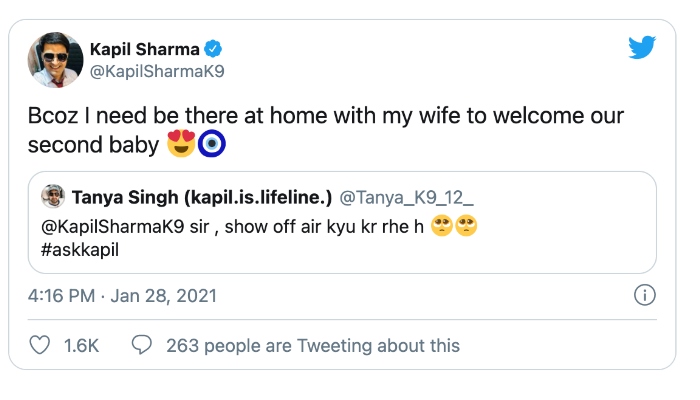Like the tweet with the heart icon
The image size is (700, 400).
coord(40,345)
